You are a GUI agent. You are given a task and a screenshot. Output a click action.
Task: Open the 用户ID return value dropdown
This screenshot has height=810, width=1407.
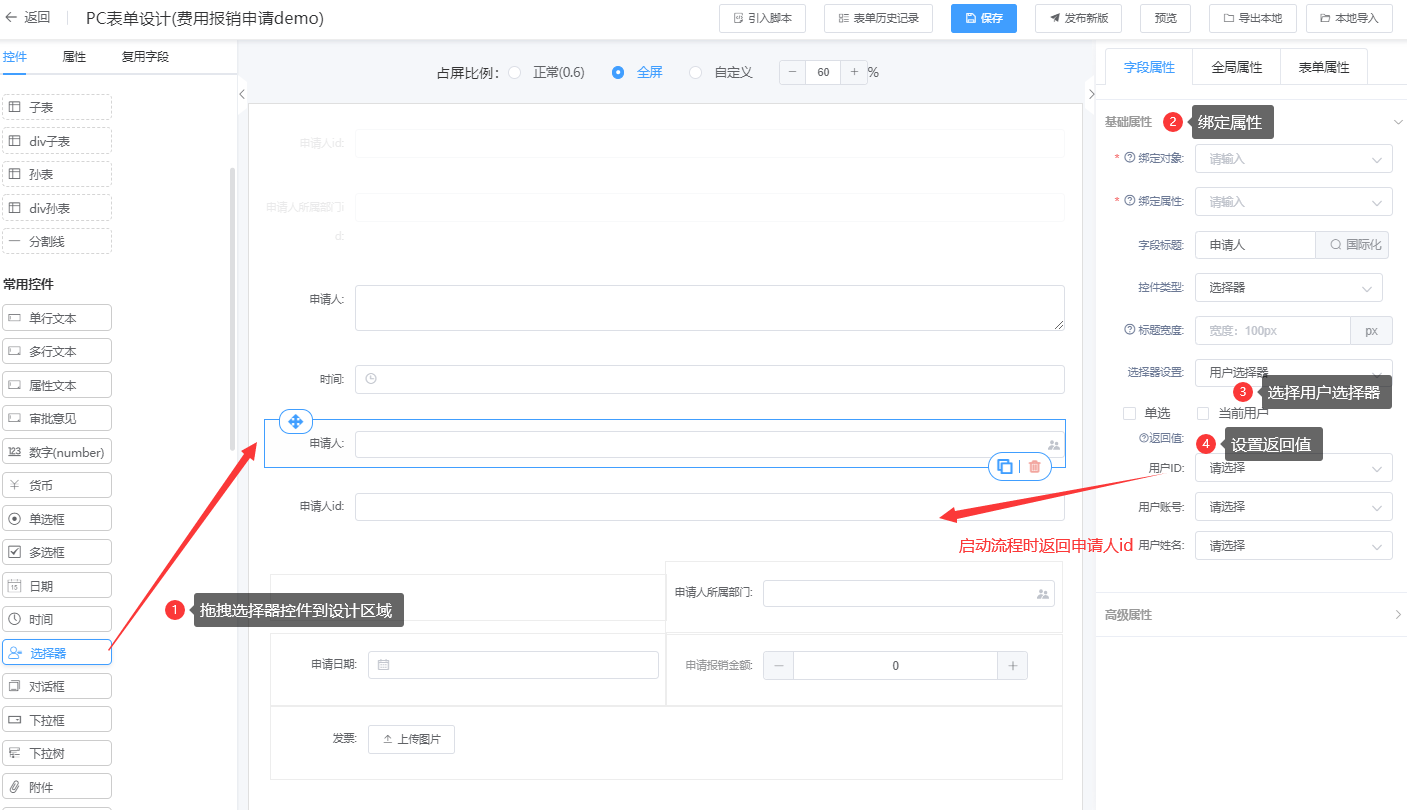pos(1293,468)
